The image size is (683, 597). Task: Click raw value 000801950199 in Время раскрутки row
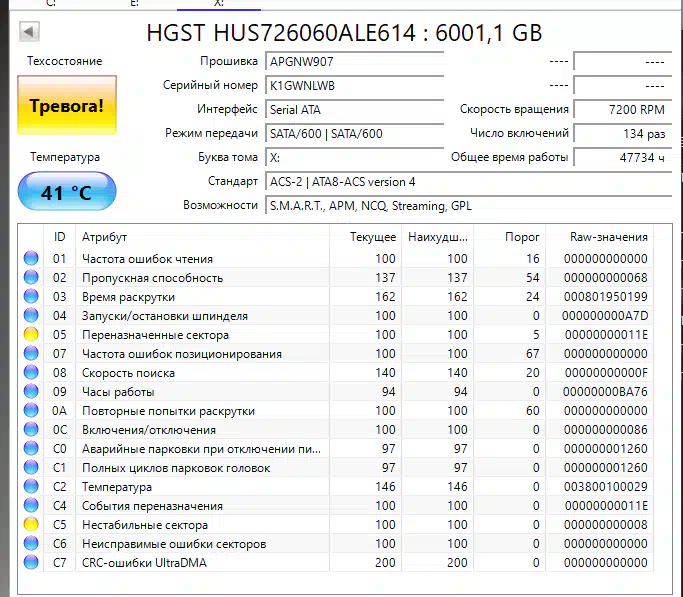click(x=605, y=297)
